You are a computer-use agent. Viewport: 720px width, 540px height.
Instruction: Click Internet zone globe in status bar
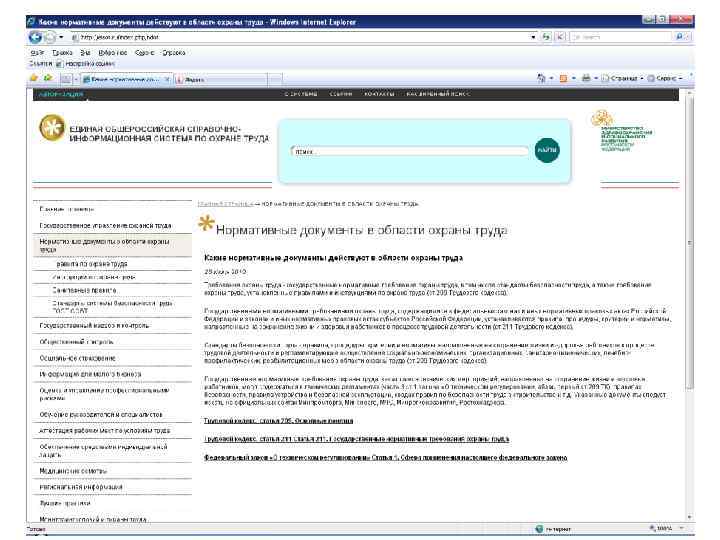(539, 529)
